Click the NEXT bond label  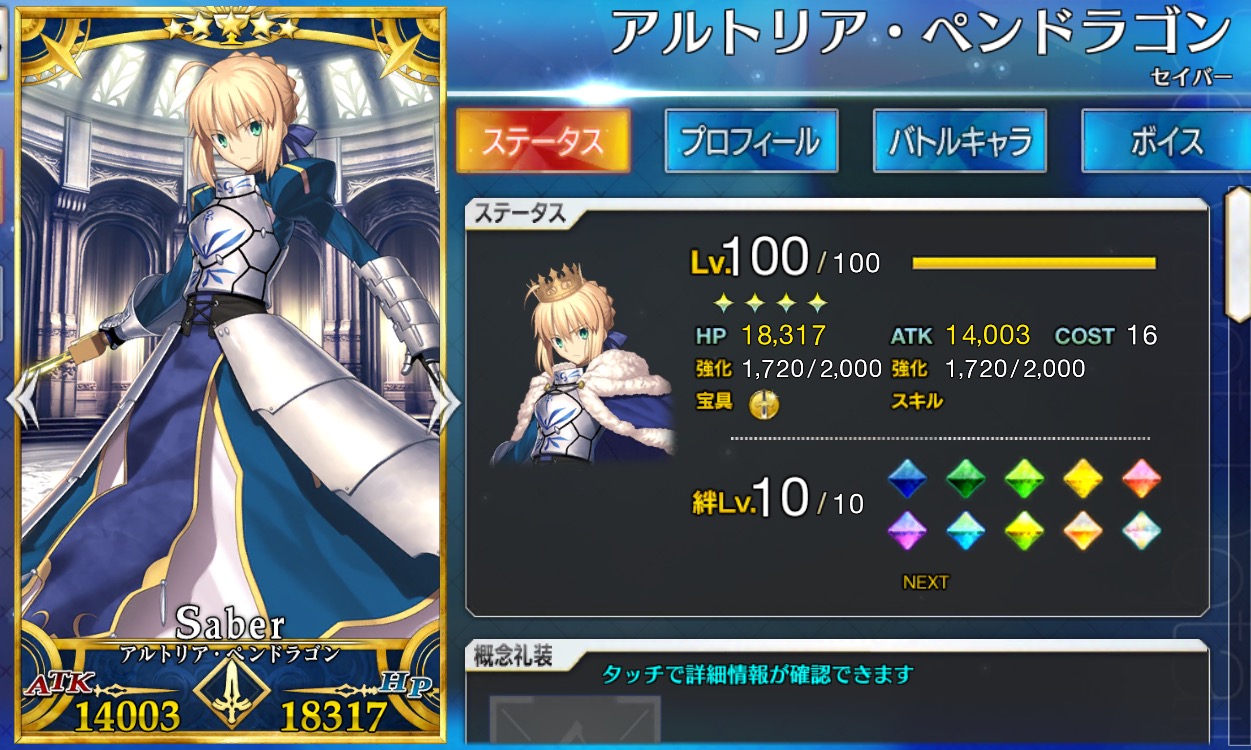pos(925,582)
